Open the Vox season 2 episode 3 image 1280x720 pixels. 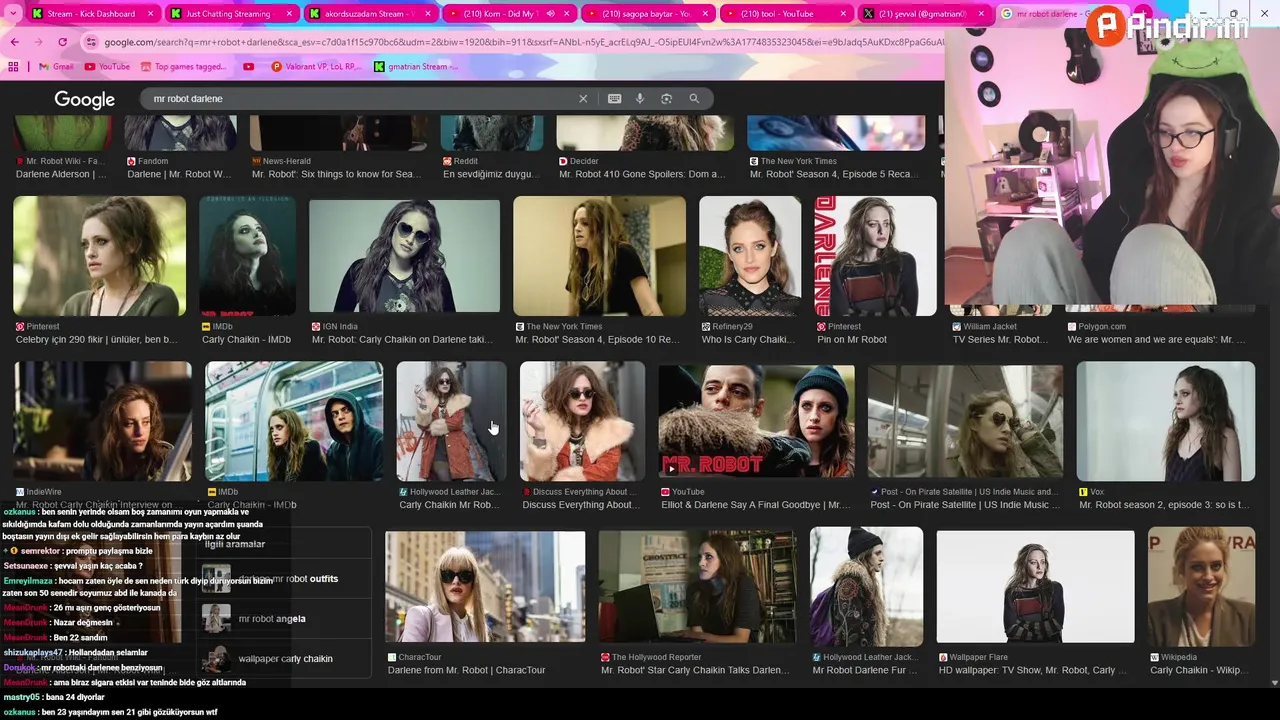coord(1165,421)
